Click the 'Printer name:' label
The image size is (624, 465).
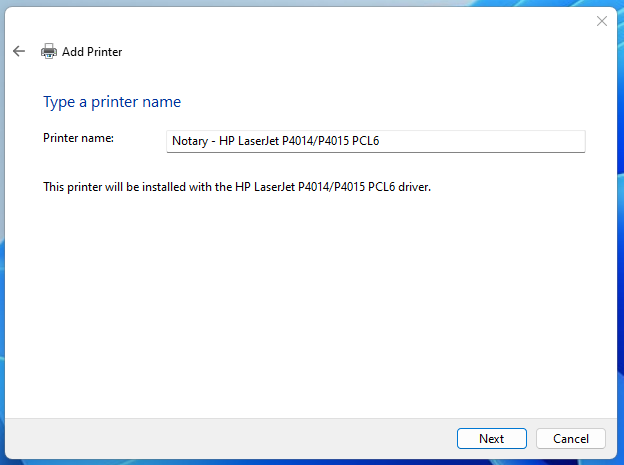78,138
